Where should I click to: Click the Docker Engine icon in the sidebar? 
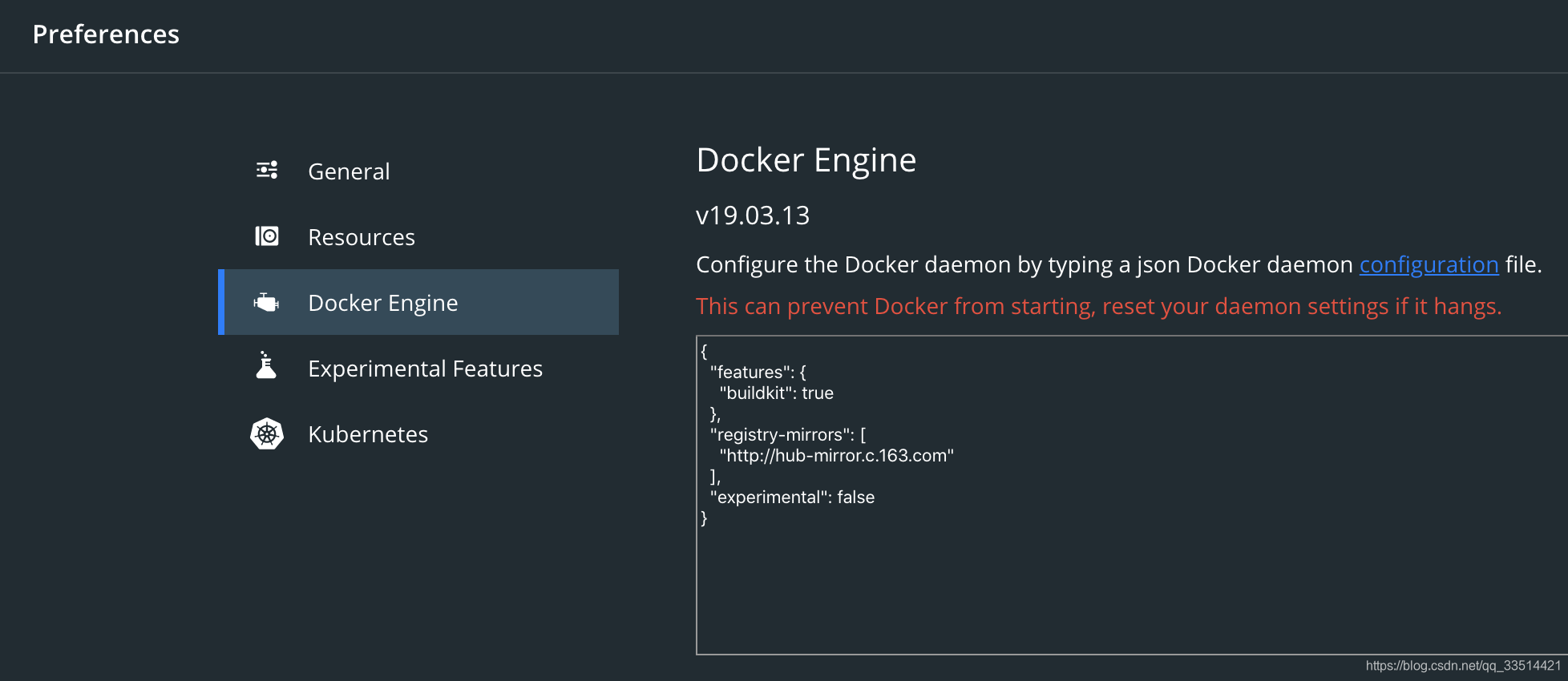266,302
